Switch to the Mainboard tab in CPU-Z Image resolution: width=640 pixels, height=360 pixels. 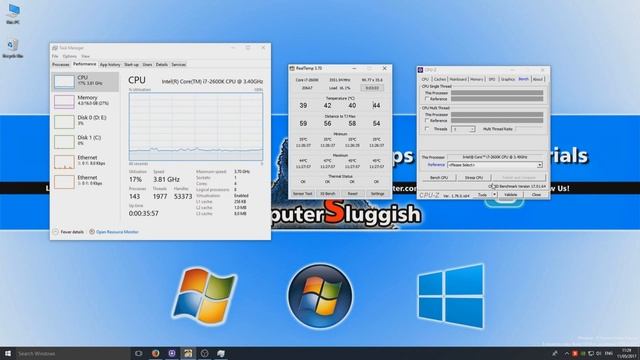tap(458, 79)
